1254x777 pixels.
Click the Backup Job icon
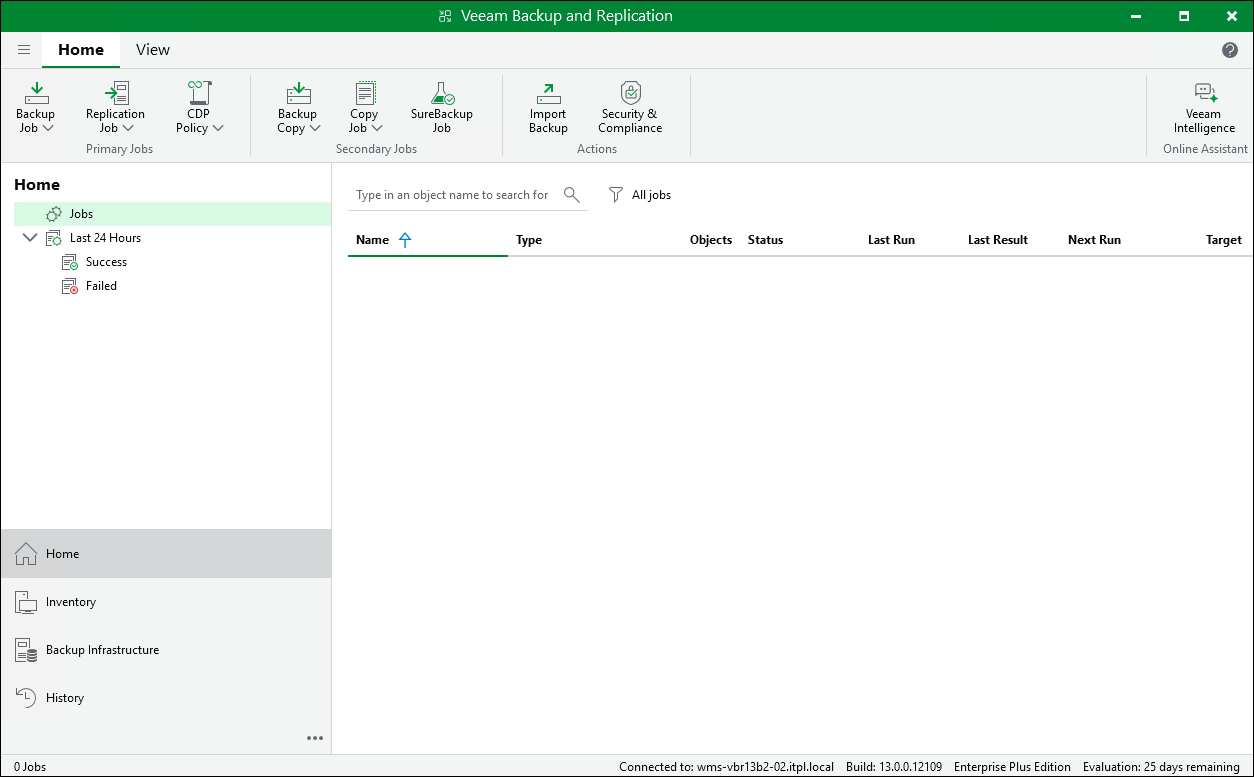pos(36,94)
